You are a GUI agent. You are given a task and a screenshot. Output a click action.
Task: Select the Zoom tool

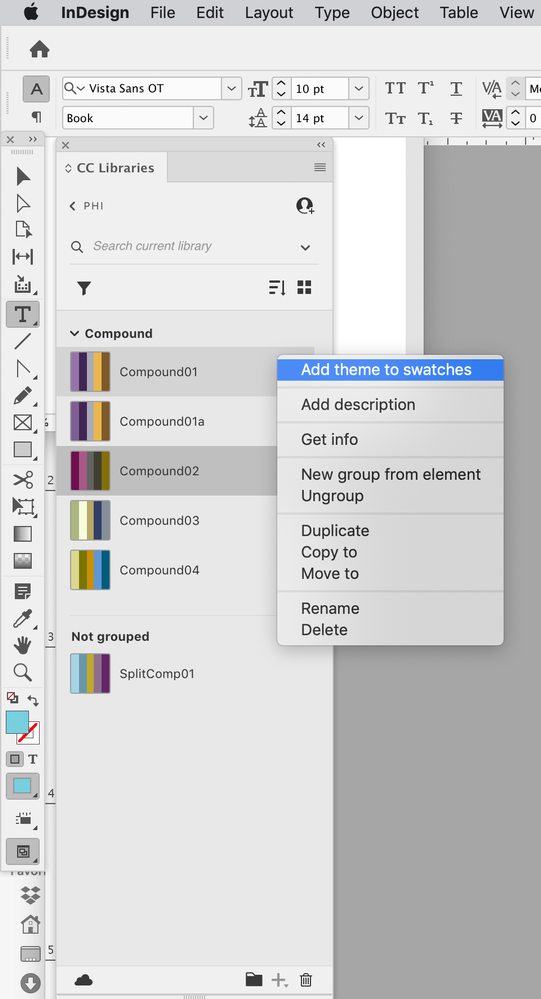coord(23,672)
